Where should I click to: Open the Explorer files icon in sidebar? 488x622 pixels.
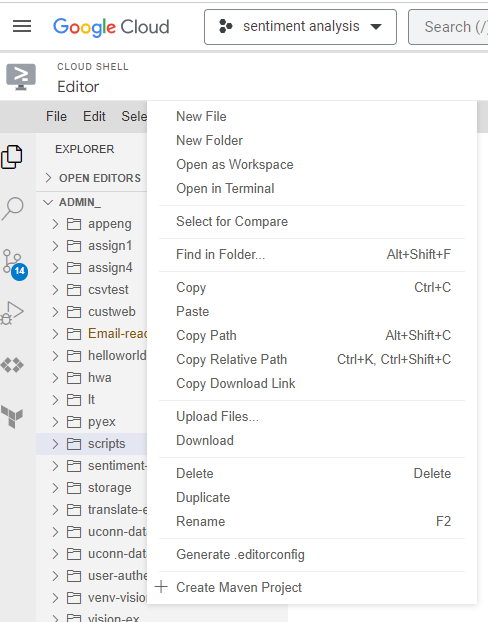[12, 157]
